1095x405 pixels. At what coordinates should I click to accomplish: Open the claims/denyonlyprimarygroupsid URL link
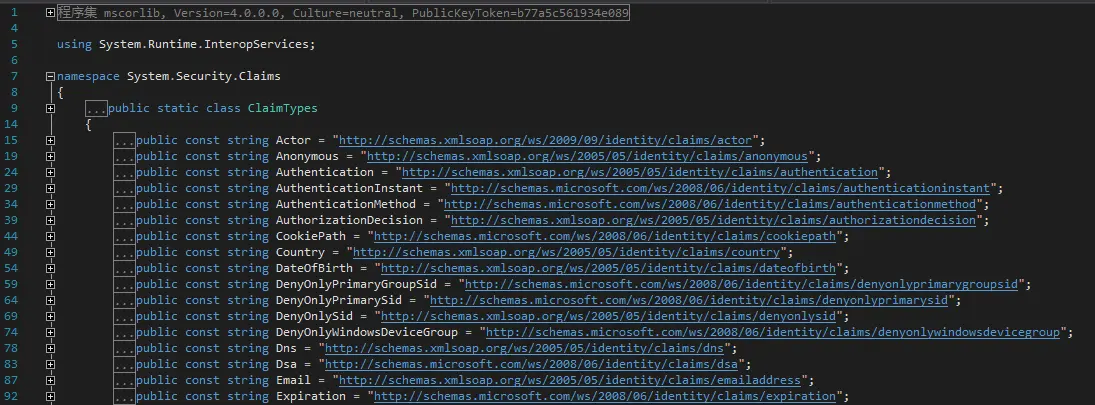pos(741,285)
